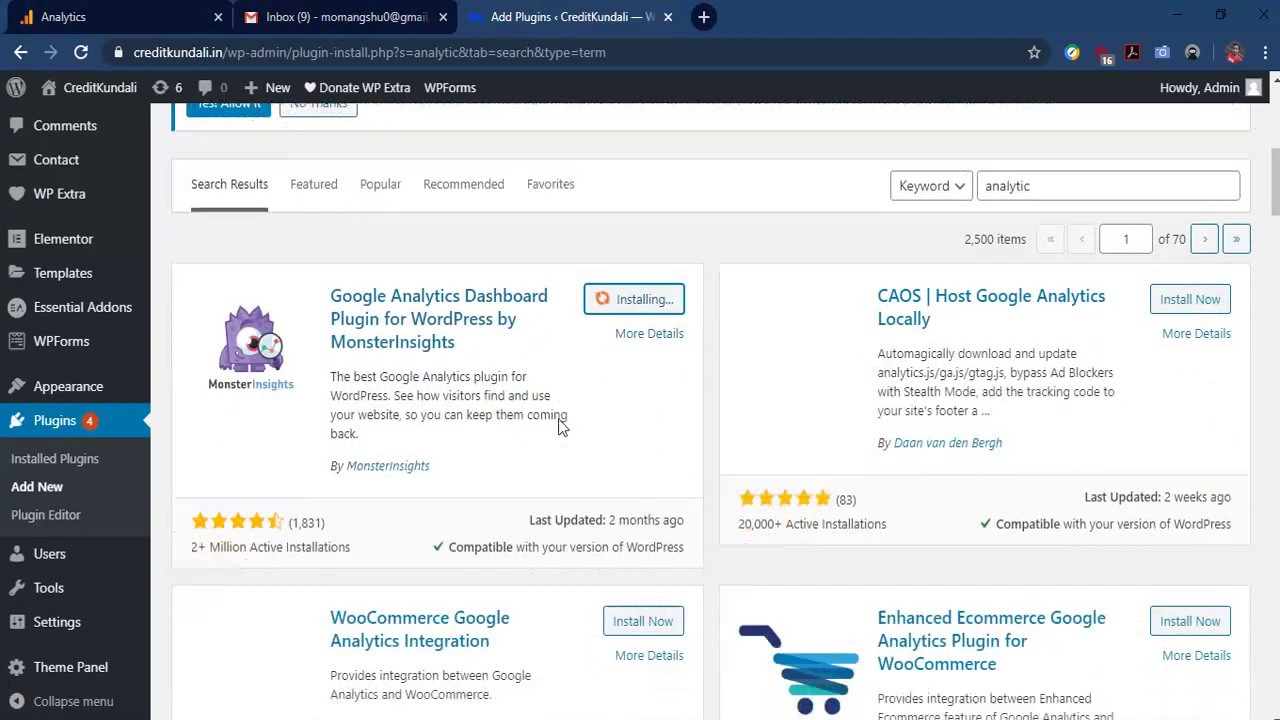View More Details for MonsterInsights plugin
The image size is (1280, 720).
pos(649,334)
